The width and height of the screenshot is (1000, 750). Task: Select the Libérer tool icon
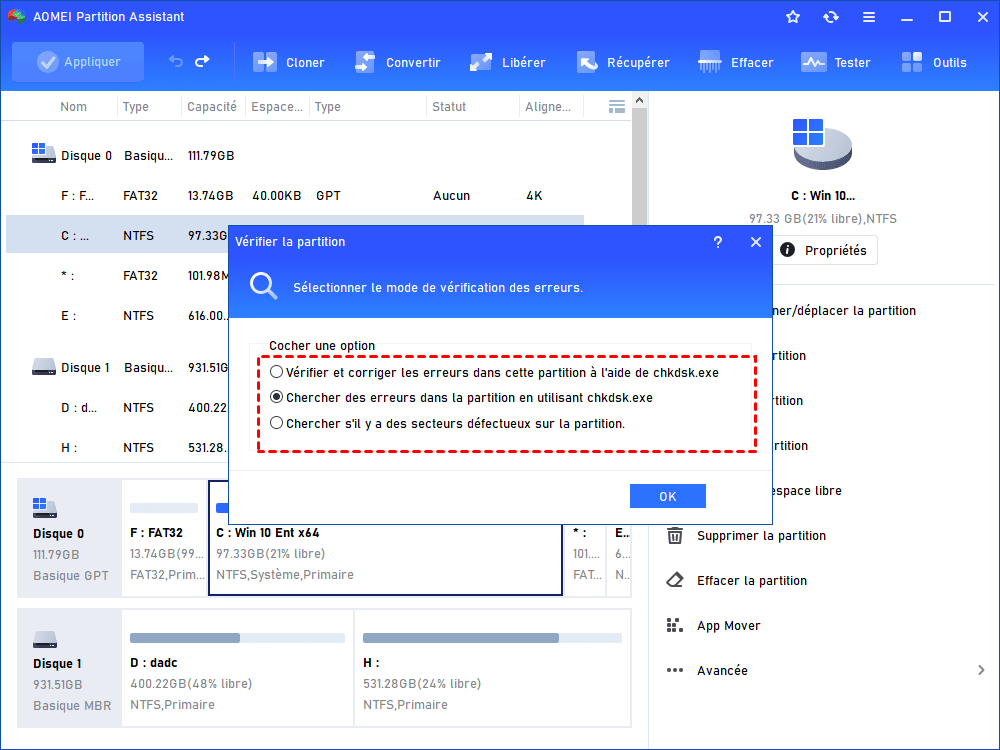point(481,62)
